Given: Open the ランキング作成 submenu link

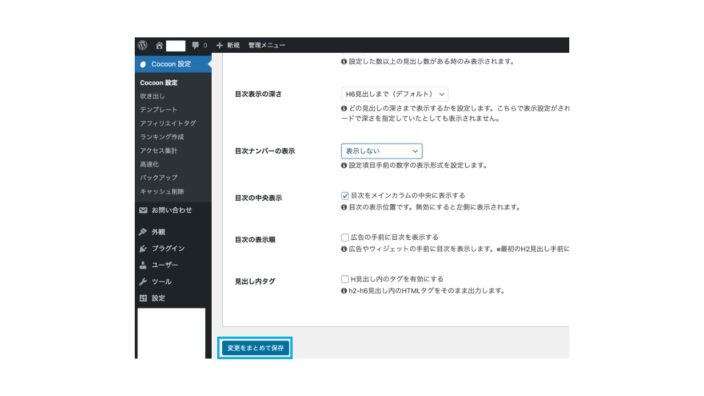Looking at the screenshot, I should 162,136.
